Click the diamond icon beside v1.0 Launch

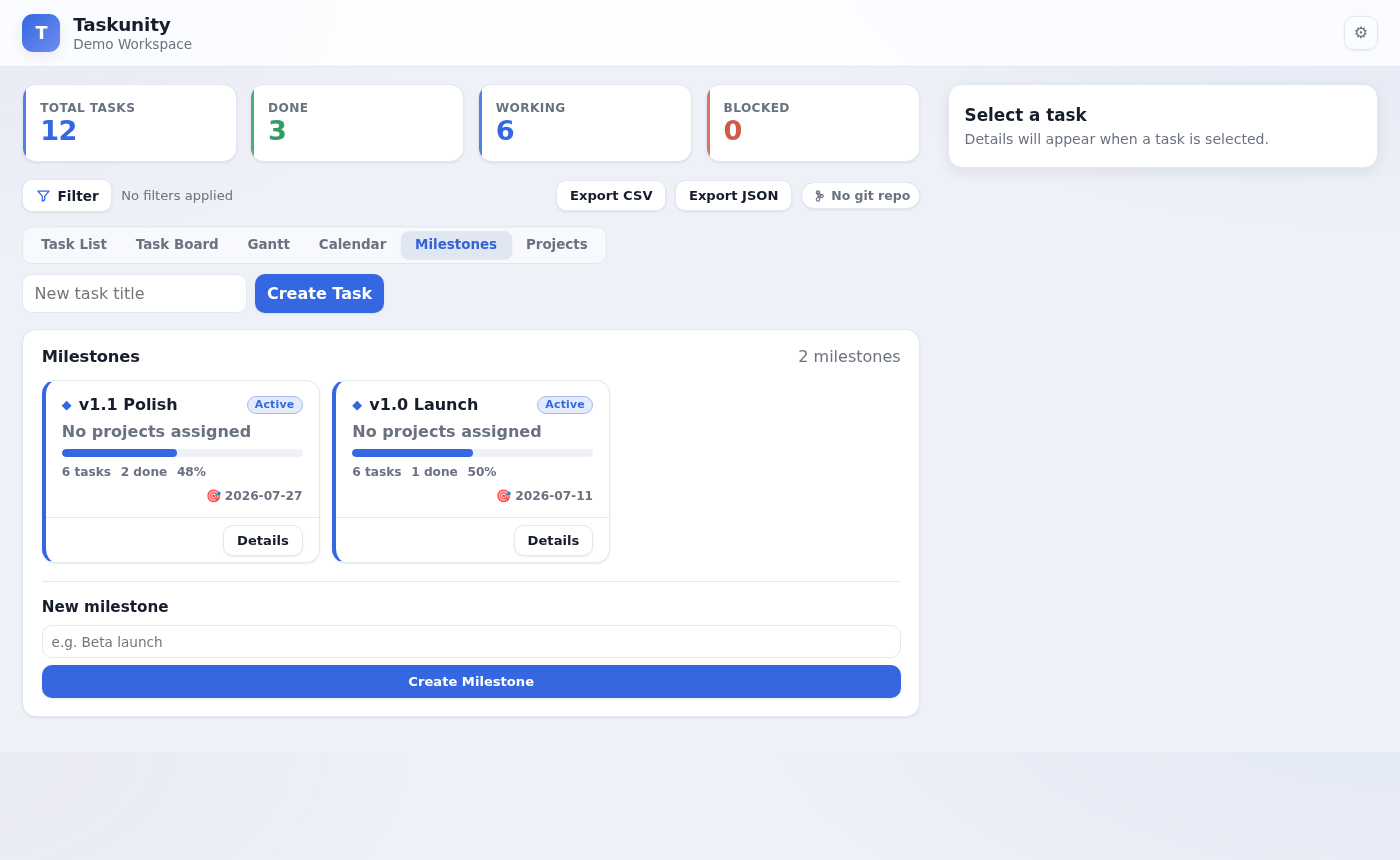[357, 405]
